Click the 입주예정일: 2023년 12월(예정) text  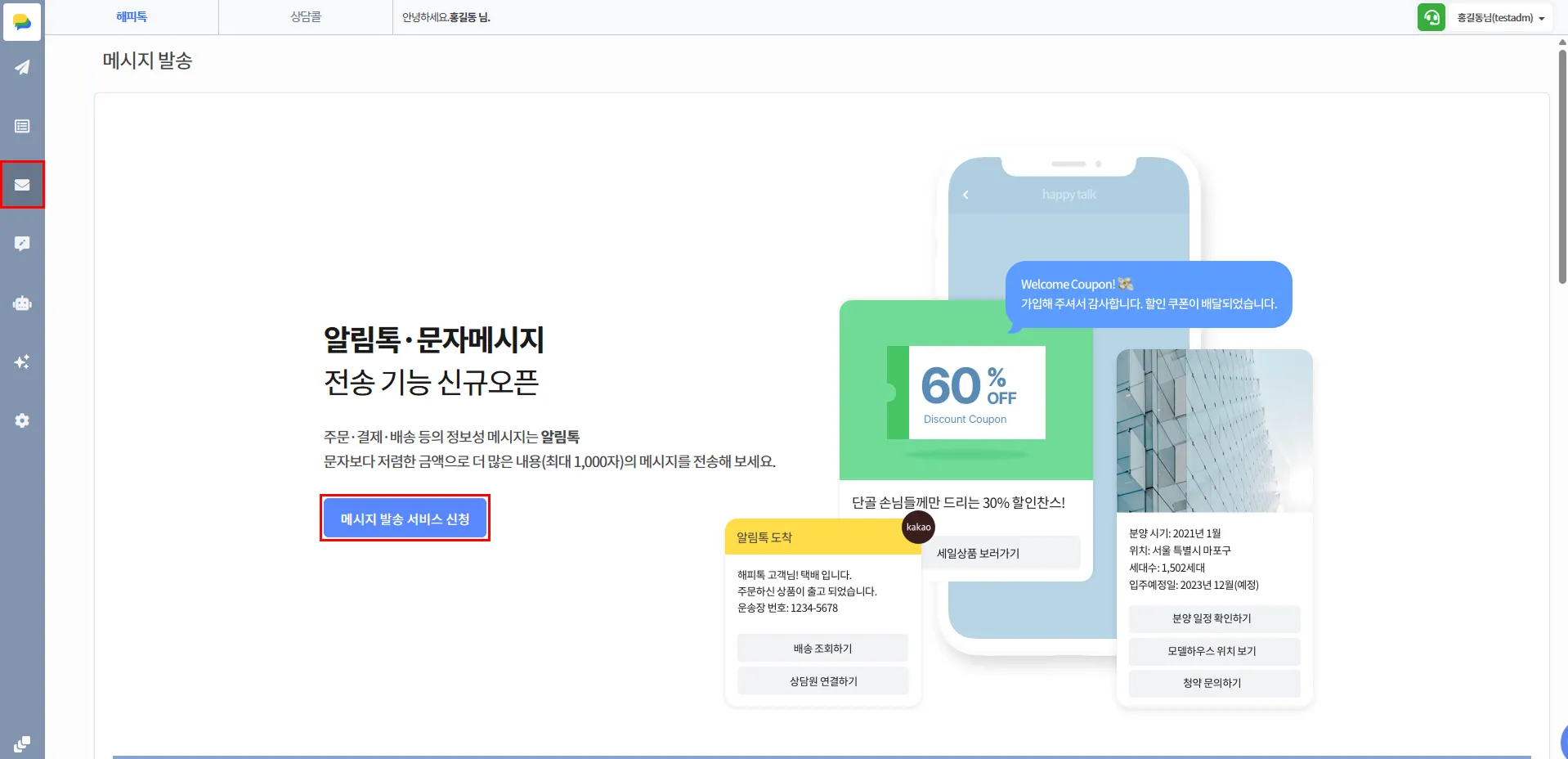click(1194, 585)
